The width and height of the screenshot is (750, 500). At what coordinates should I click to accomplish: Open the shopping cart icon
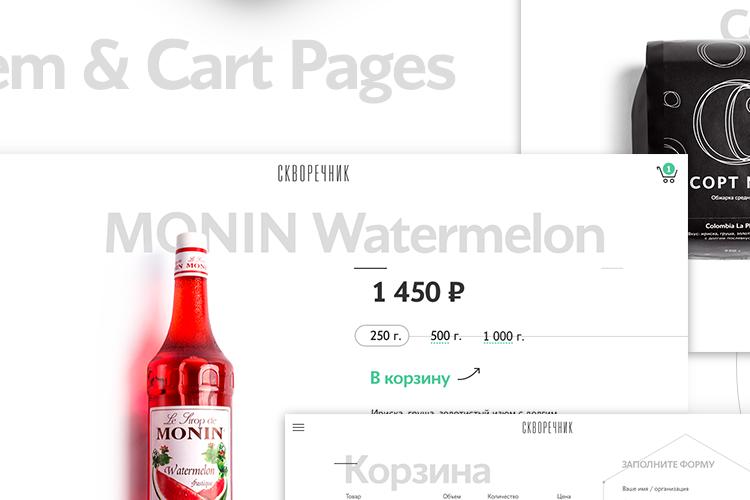[x=667, y=174]
